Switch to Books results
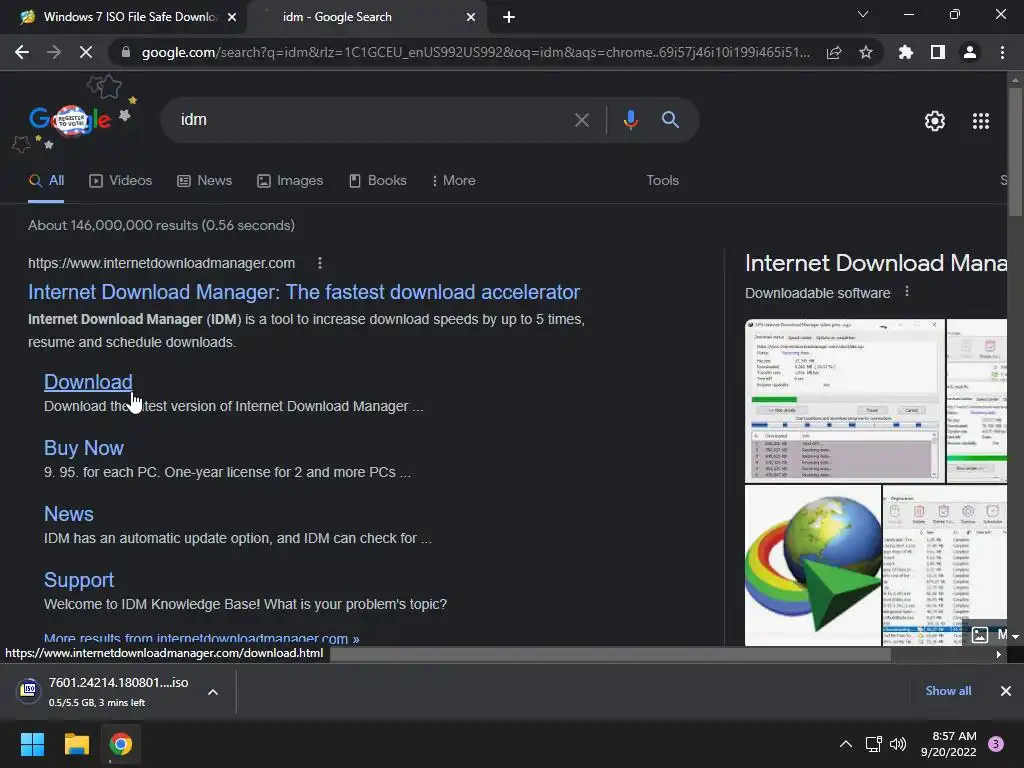This screenshot has height=768, width=1024. tap(377, 181)
